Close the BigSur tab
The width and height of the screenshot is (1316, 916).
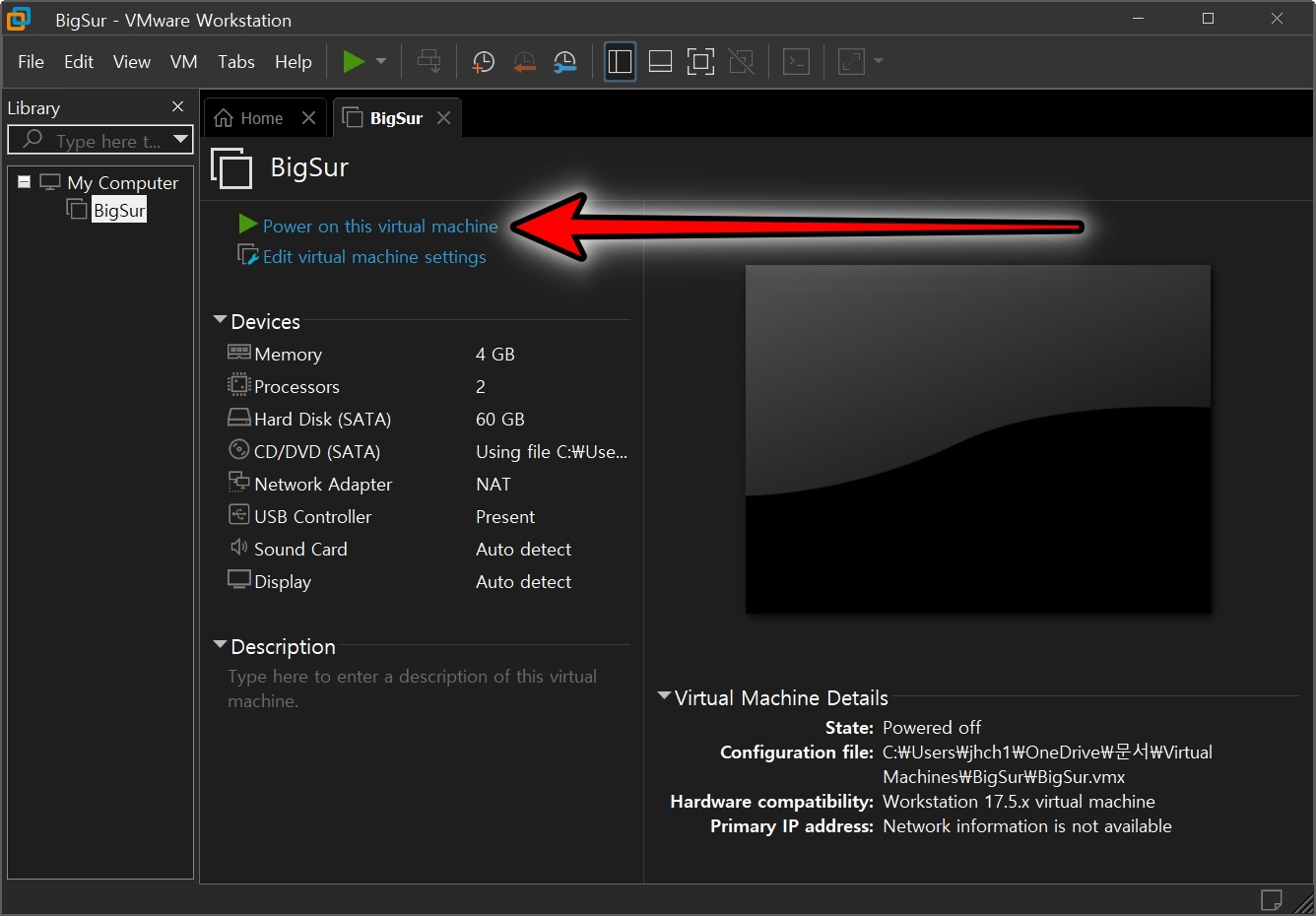point(444,118)
